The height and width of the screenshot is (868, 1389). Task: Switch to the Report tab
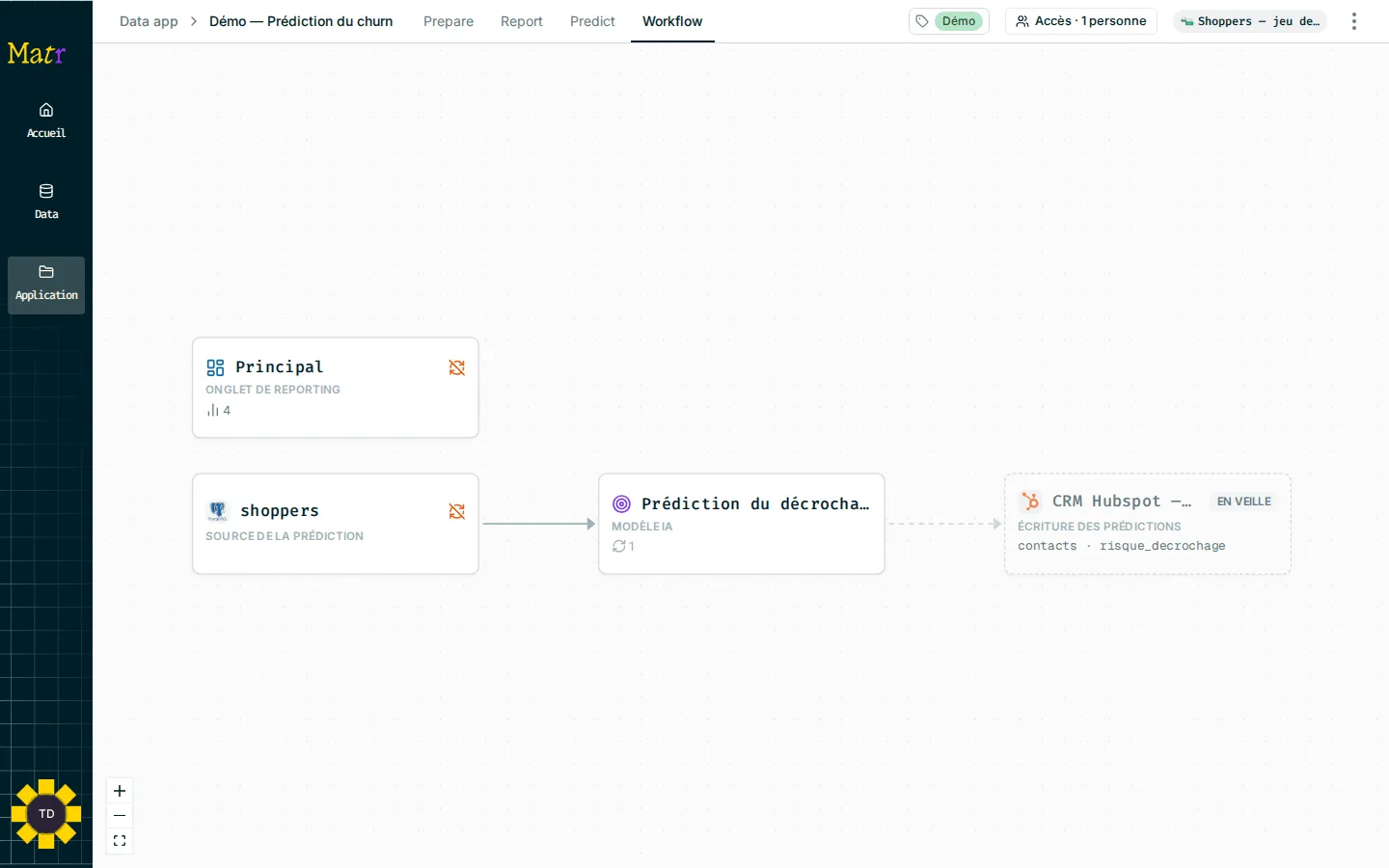tap(522, 21)
